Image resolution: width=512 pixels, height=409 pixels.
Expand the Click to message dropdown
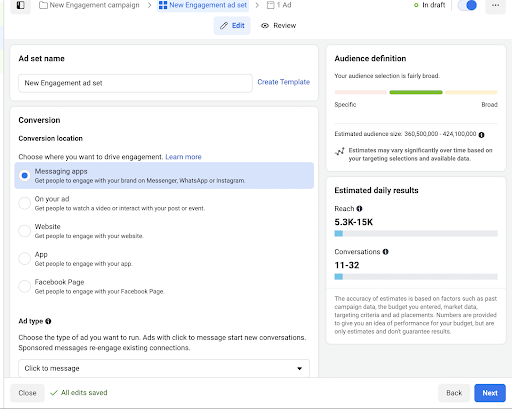point(164,368)
